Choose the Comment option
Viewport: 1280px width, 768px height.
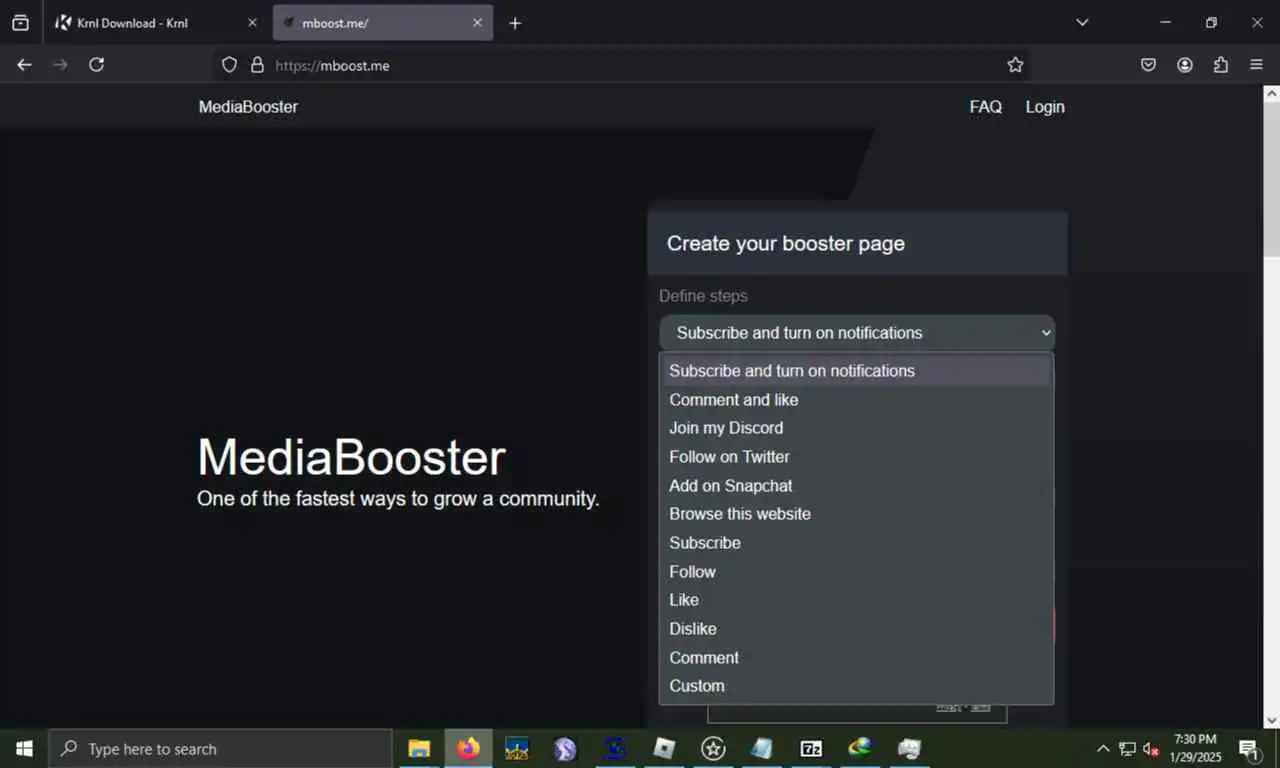click(856, 658)
